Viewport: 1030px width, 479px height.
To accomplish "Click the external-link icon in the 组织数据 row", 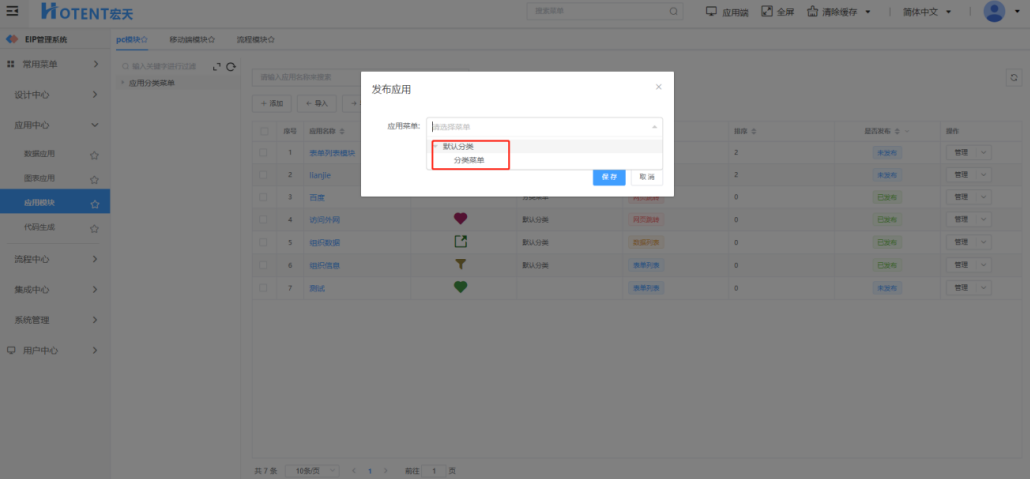I will tap(460, 242).
